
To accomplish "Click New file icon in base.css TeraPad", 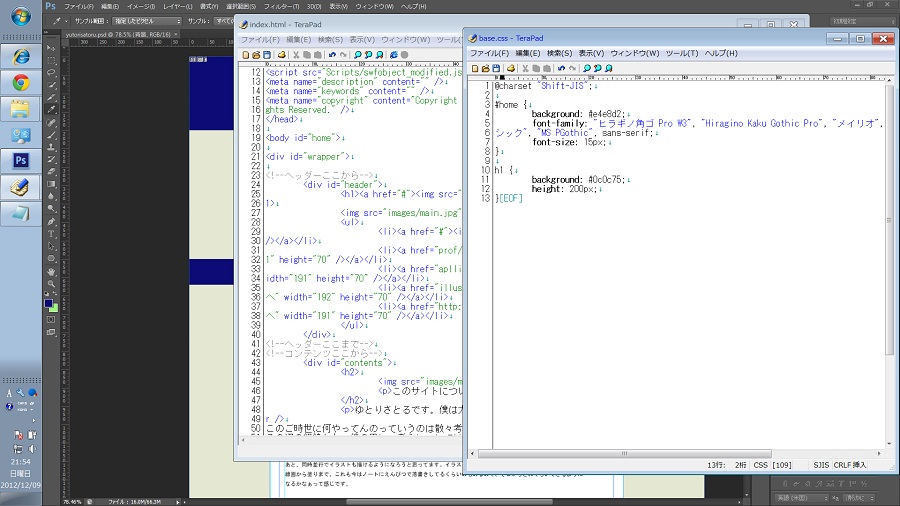I will 475,68.
